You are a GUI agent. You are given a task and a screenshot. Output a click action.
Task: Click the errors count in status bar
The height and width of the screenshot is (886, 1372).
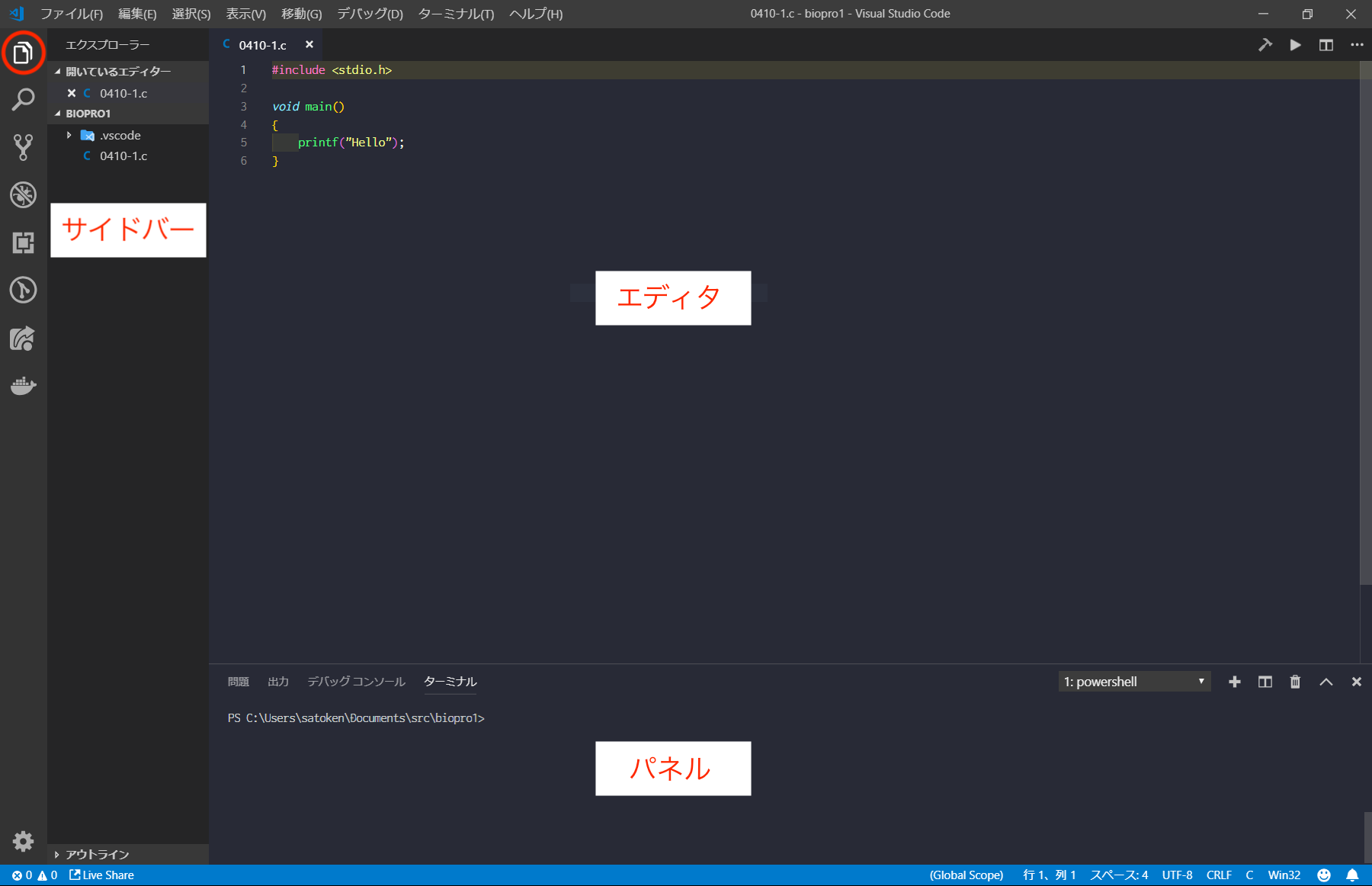click(22, 875)
